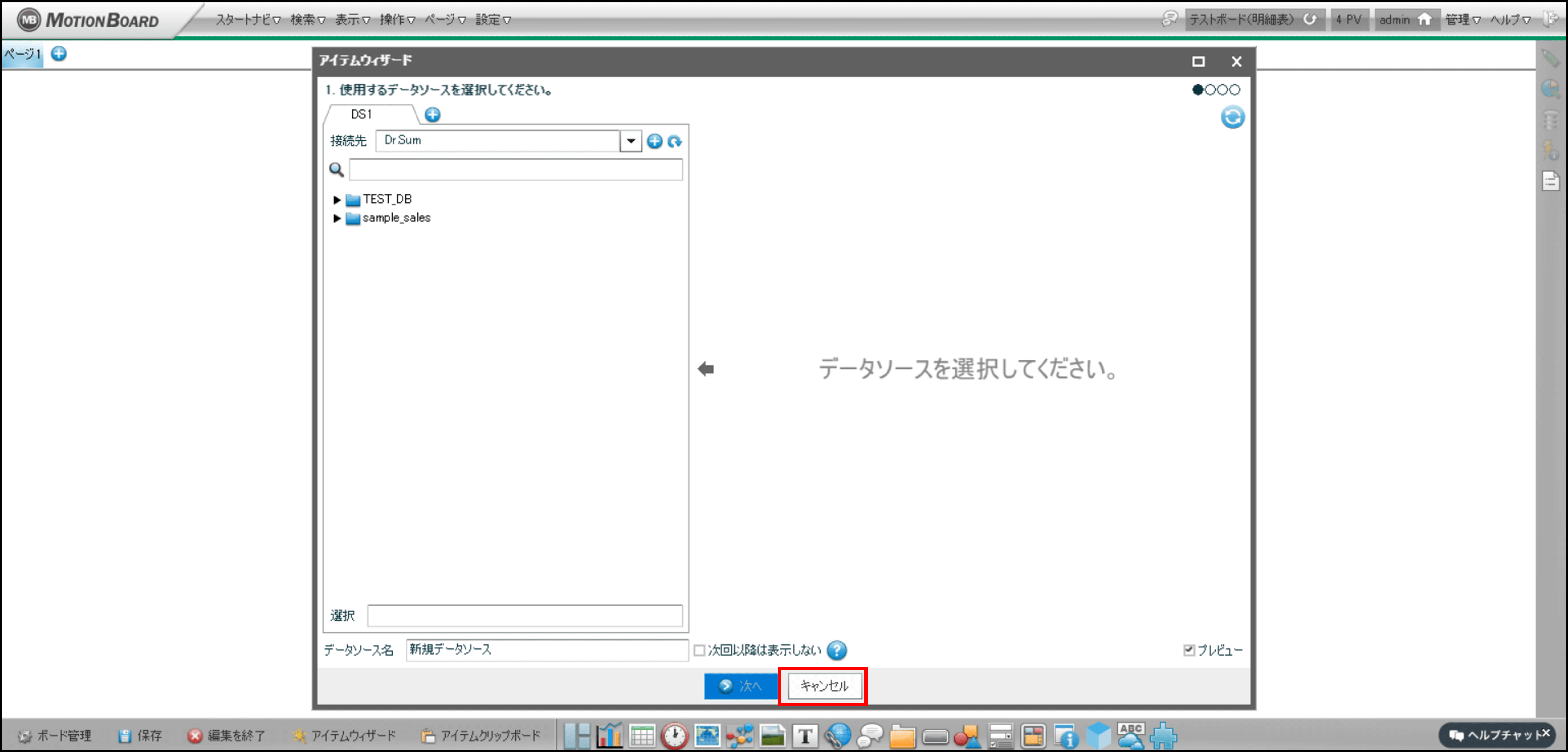Enable '次回以降は表示しない' checkbox

point(699,650)
